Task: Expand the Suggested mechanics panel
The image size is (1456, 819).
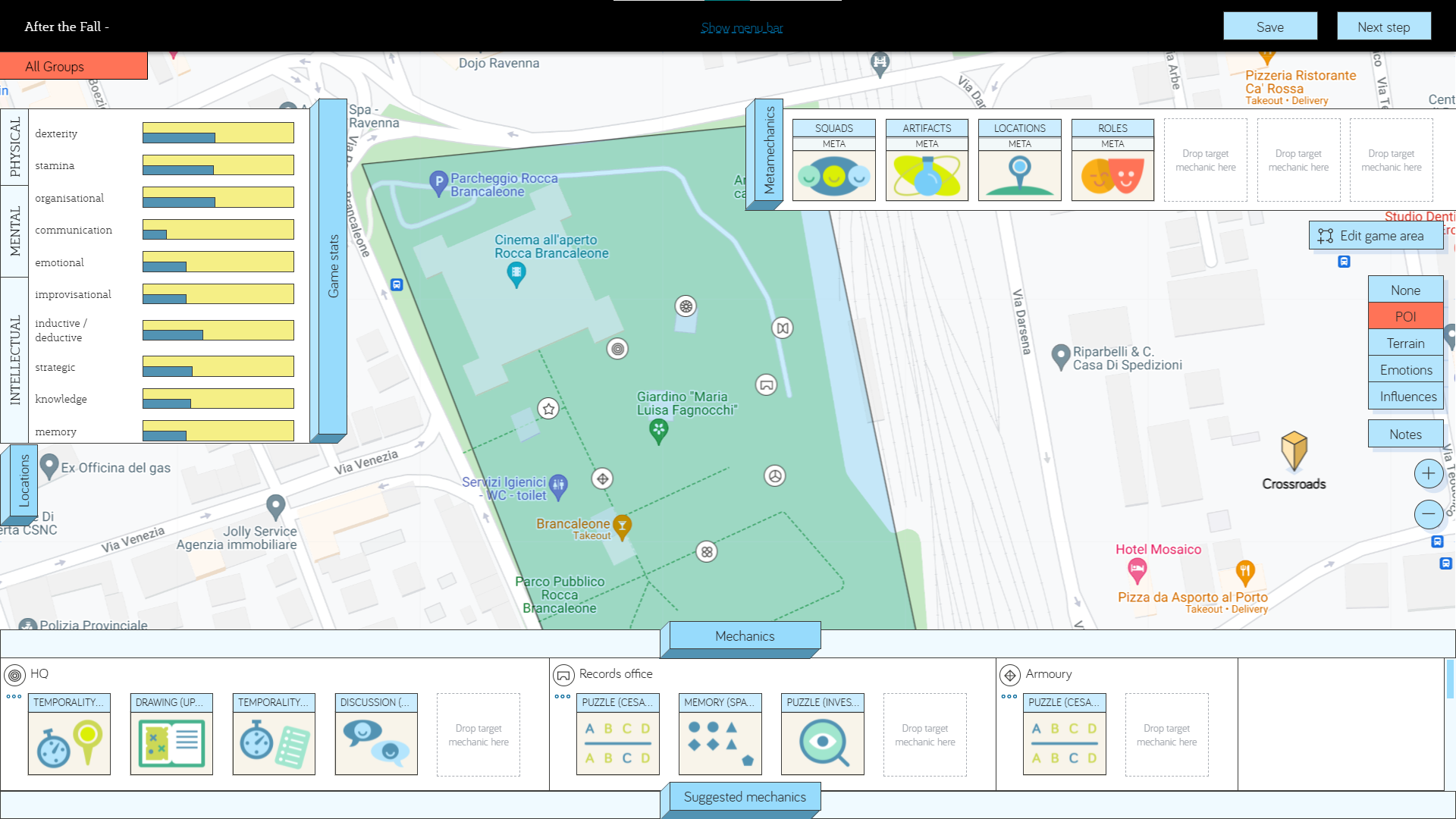Action: 744,797
